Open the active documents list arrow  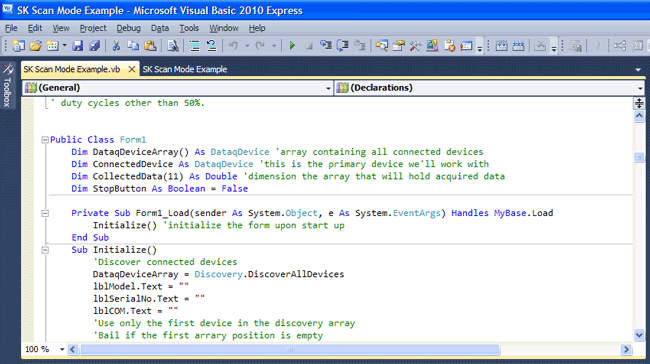[x=638, y=70]
